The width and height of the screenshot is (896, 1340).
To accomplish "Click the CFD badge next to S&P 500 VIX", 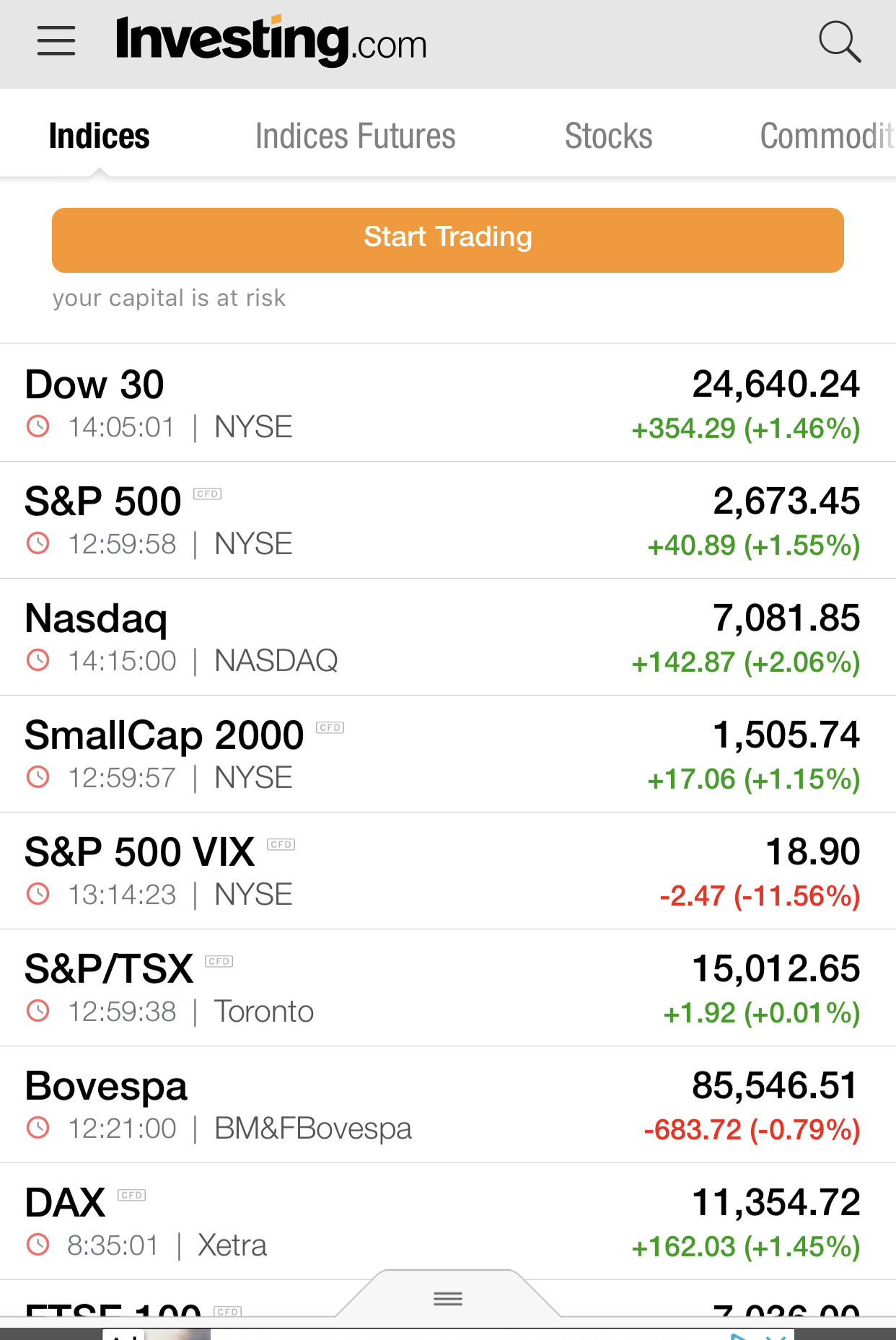I will [x=281, y=845].
